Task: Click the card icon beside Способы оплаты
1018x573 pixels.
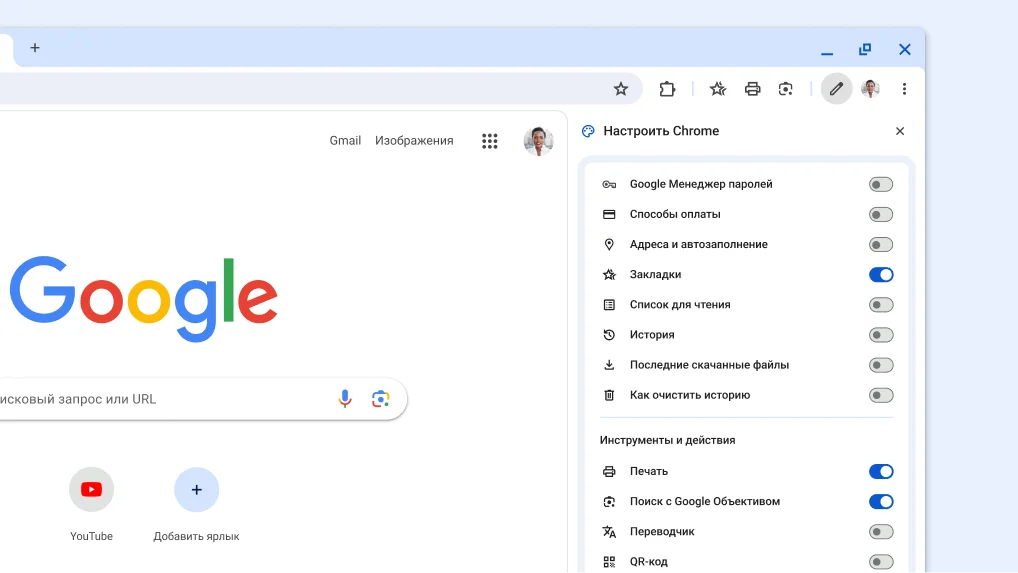Action: point(609,214)
